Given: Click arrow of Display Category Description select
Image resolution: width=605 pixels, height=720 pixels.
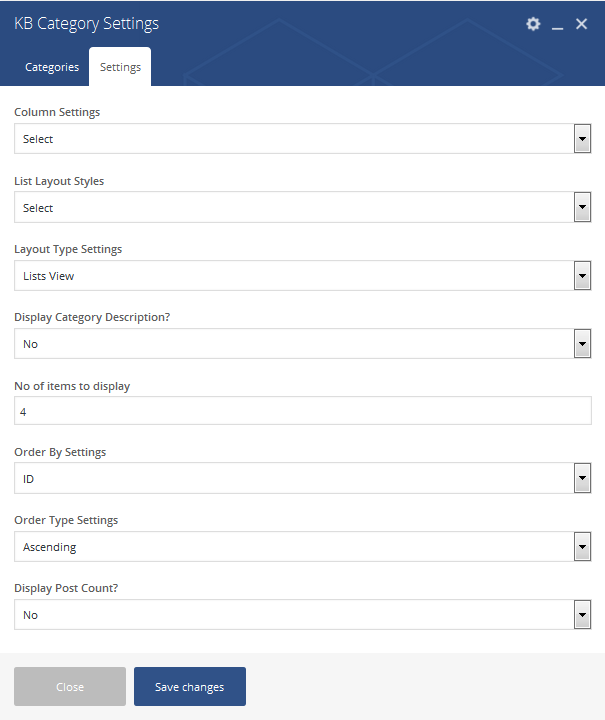Looking at the screenshot, I should click(582, 343).
